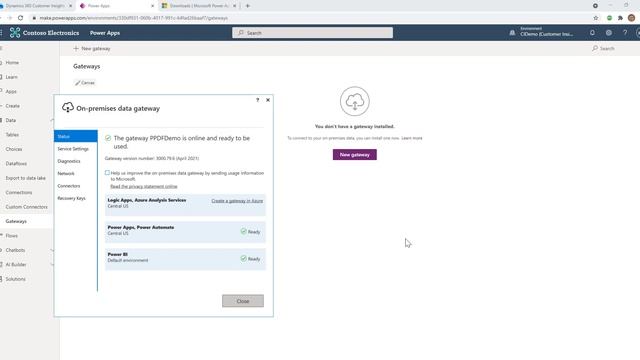Open a new browser tab with plus
Image resolution: width=640 pixels, height=360 pixels.
[x=247, y=6]
